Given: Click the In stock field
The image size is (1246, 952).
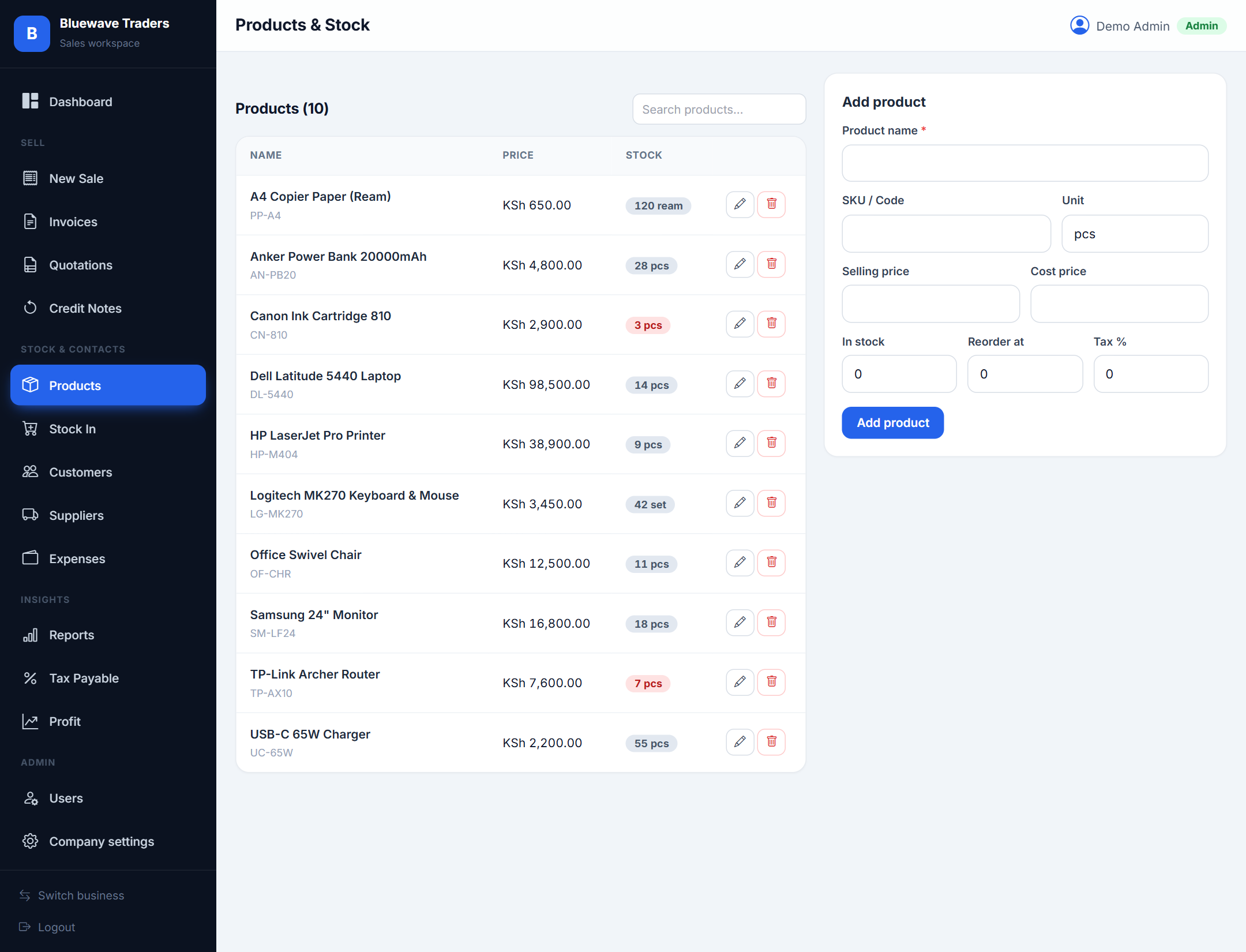Looking at the screenshot, I should 899,374.
